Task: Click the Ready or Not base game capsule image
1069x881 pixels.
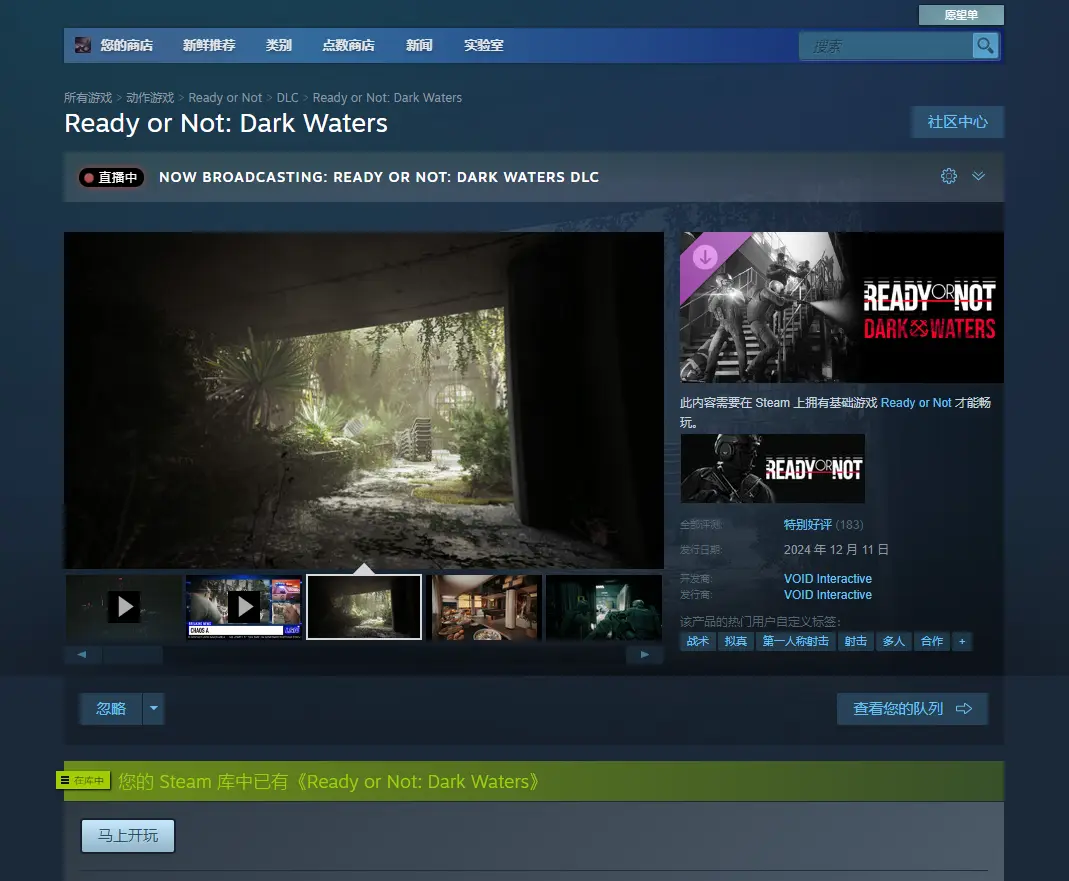Action: (772, 468)
